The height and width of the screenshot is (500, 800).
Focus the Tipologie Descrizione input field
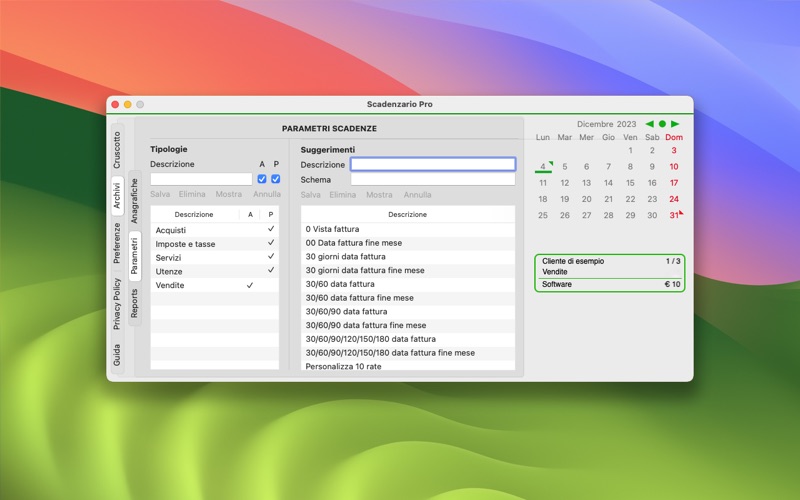pos(201,179)
